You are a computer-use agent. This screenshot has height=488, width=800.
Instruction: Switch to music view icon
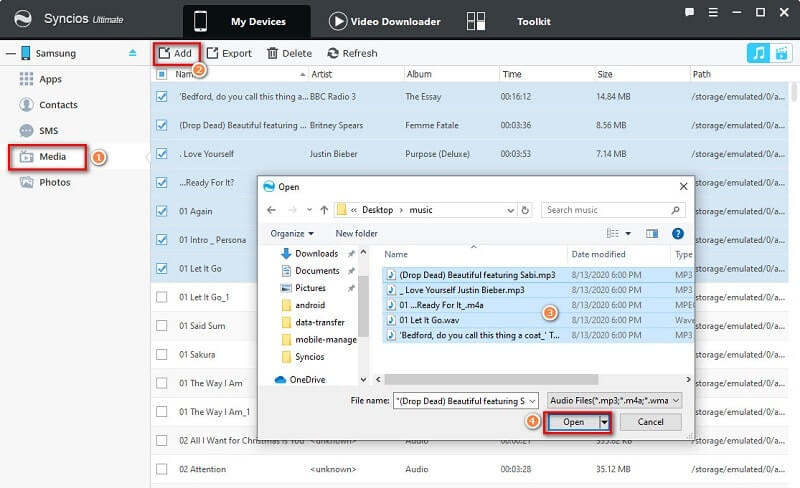pos(759,53)
